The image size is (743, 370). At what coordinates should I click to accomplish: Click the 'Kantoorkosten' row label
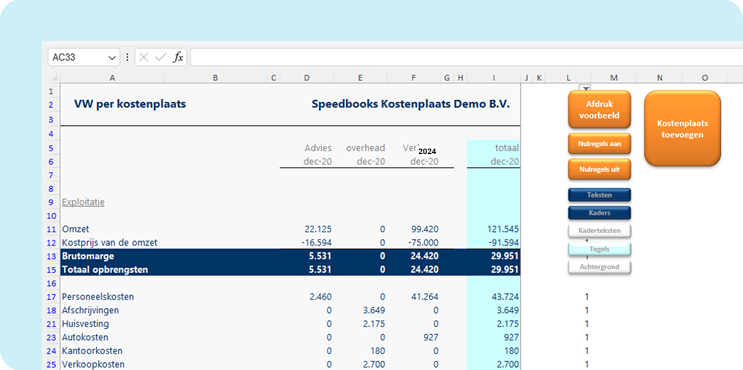92,351
